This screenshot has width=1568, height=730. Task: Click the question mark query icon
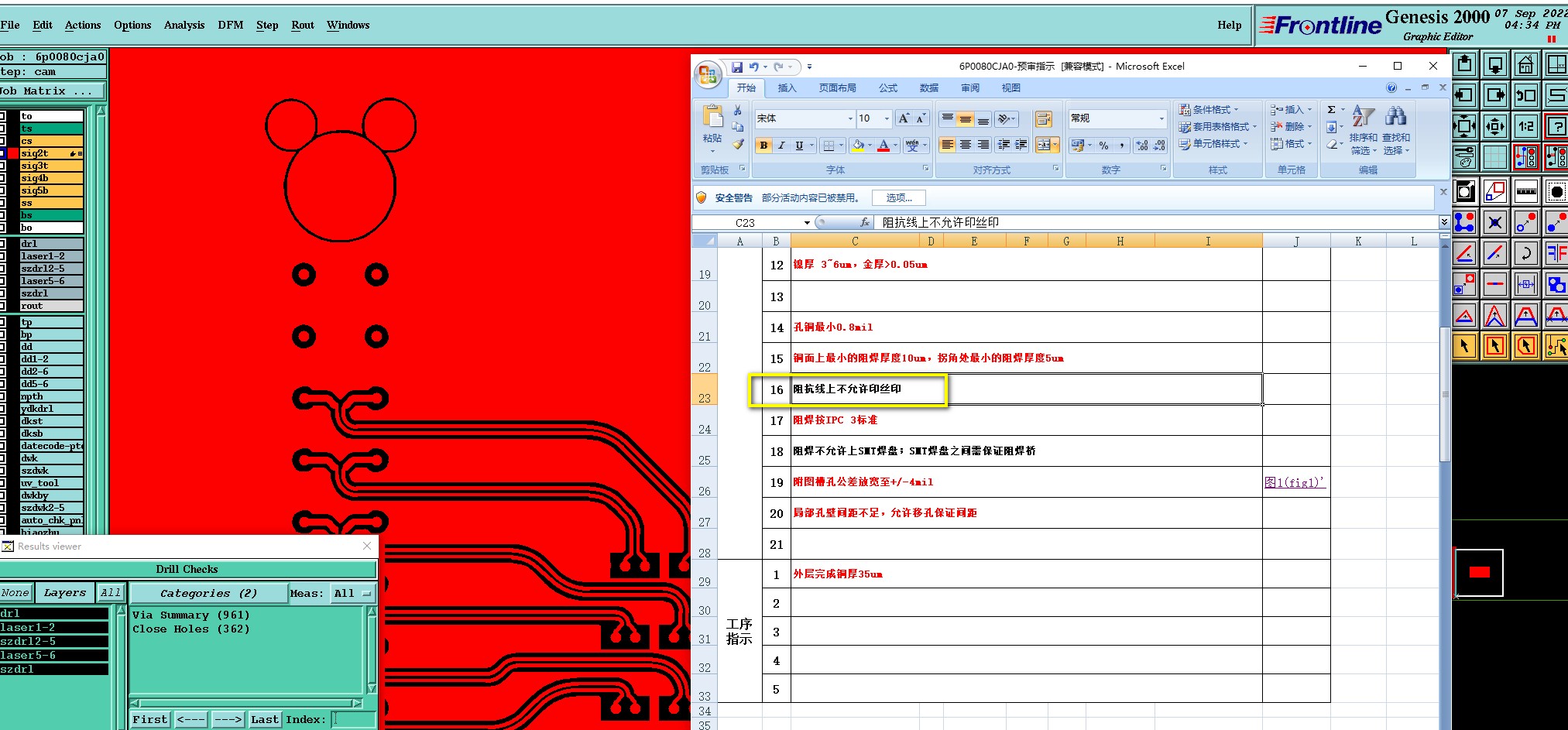pyautogui.click(x=1556, y=126)
